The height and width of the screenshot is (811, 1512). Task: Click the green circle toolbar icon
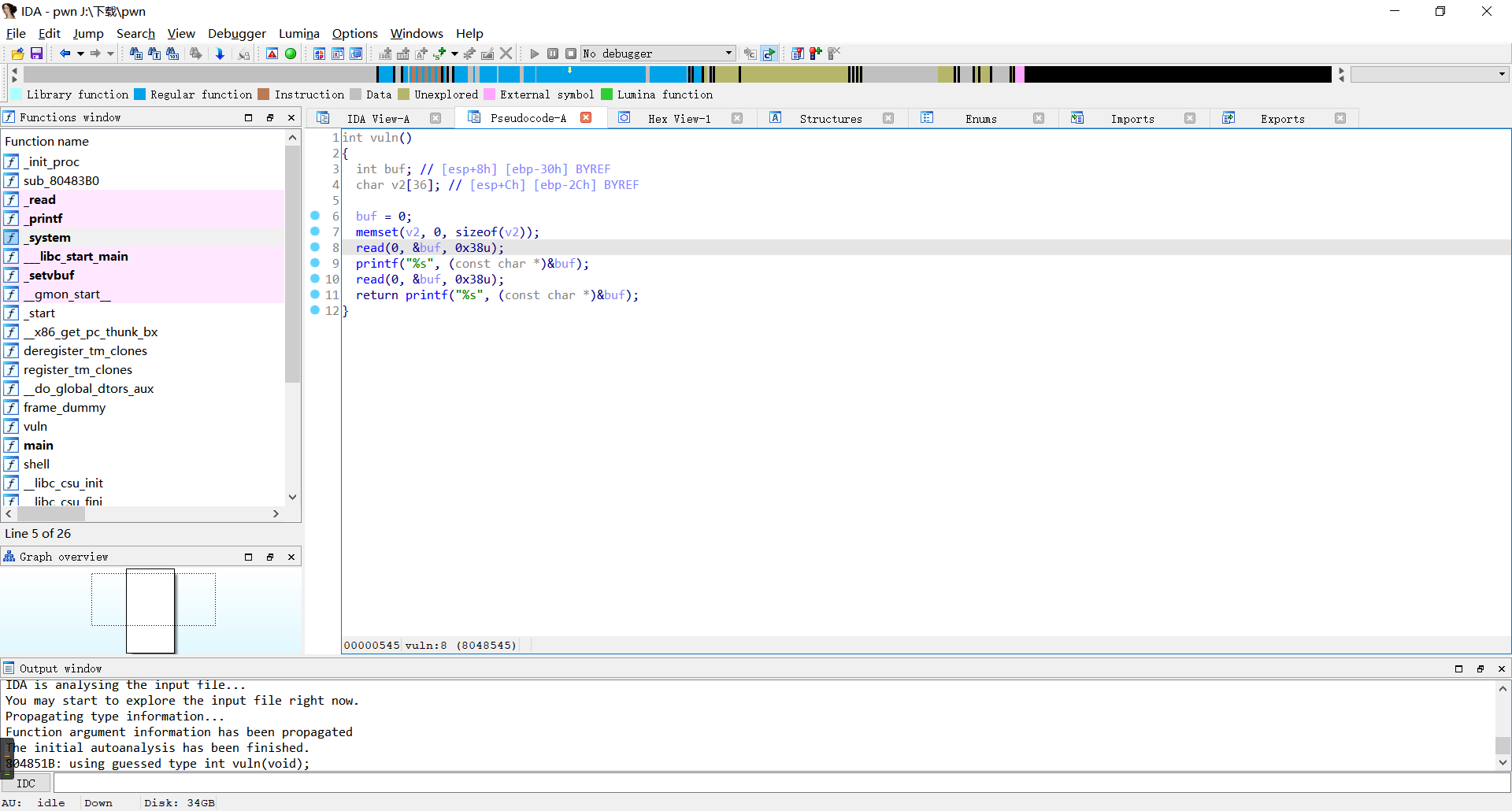click(x=291, y=54)
